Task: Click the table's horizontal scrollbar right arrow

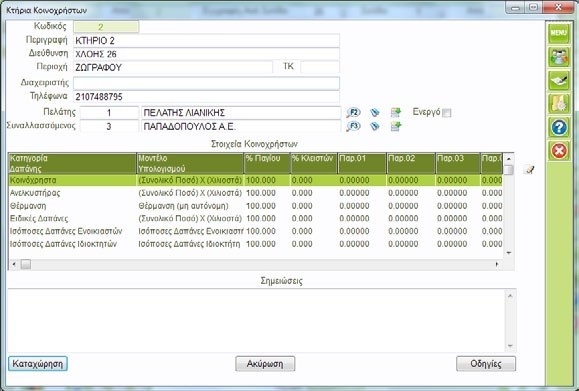Action: (x=497, y=264)
